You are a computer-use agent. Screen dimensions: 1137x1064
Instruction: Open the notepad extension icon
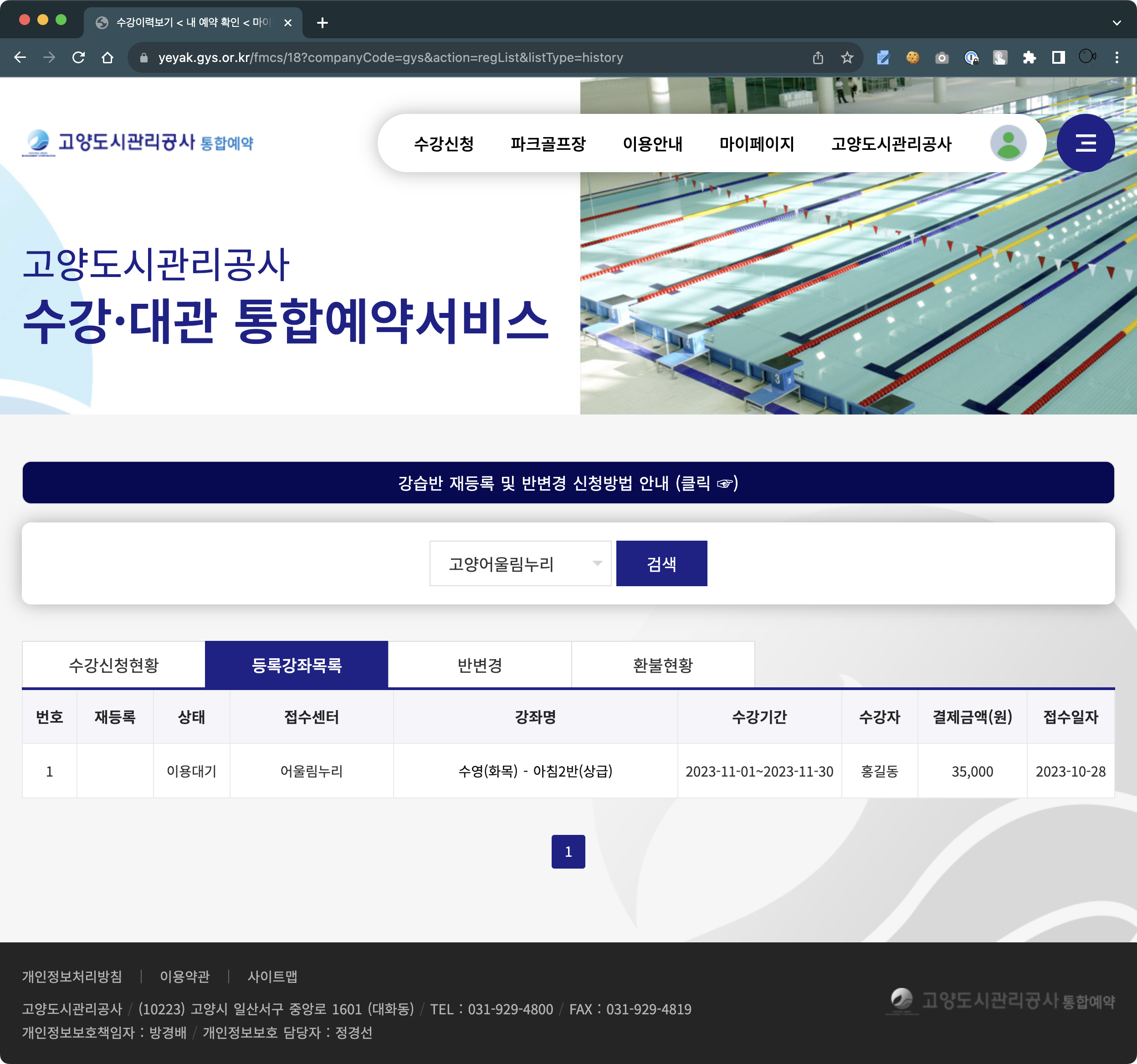click(883, 57)
